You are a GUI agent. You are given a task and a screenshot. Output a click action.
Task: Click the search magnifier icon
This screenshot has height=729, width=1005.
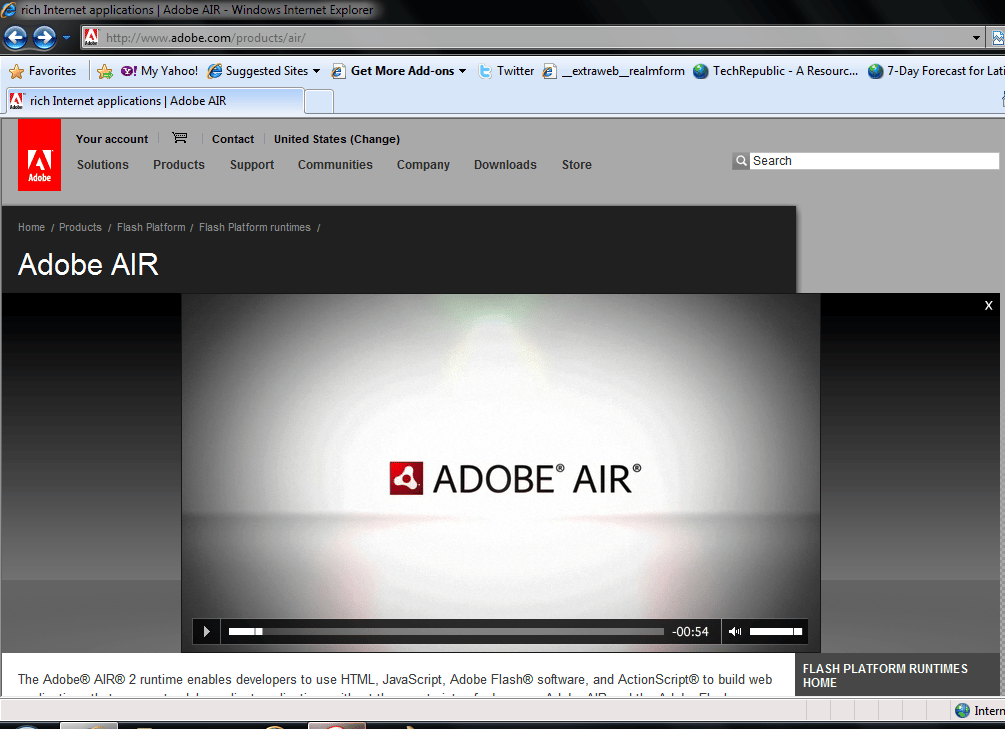(741, 161)
